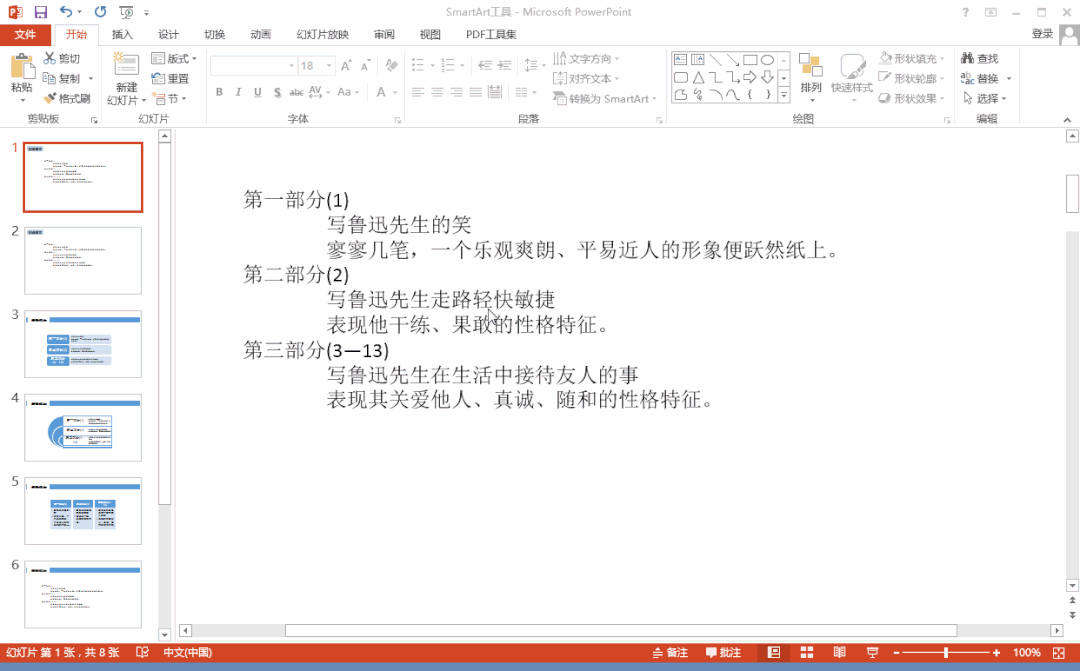The width and height of the screenshot is (1080, 671).
Task: Click zoom out minus button
Action: [896, 652]
